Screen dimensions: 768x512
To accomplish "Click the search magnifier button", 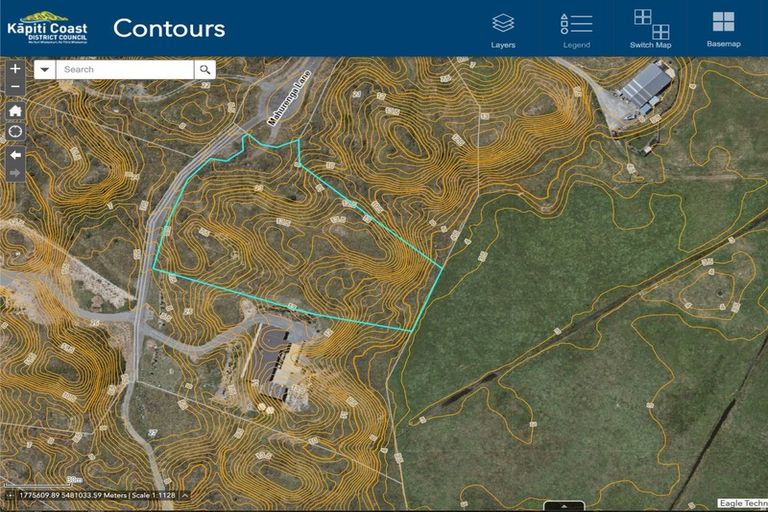I will click(x=205, y=70).
